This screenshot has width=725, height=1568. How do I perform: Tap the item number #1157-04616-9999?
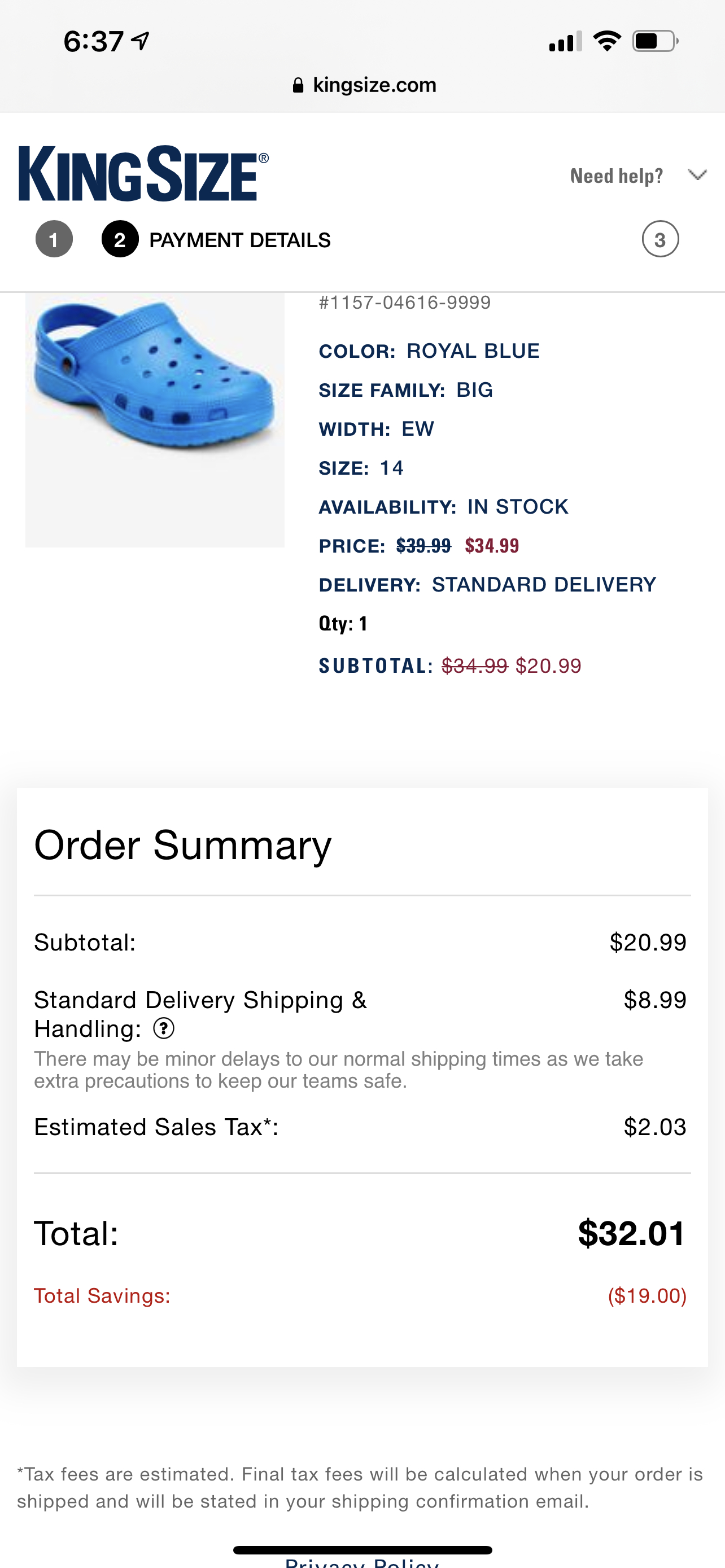click(405, 303)
